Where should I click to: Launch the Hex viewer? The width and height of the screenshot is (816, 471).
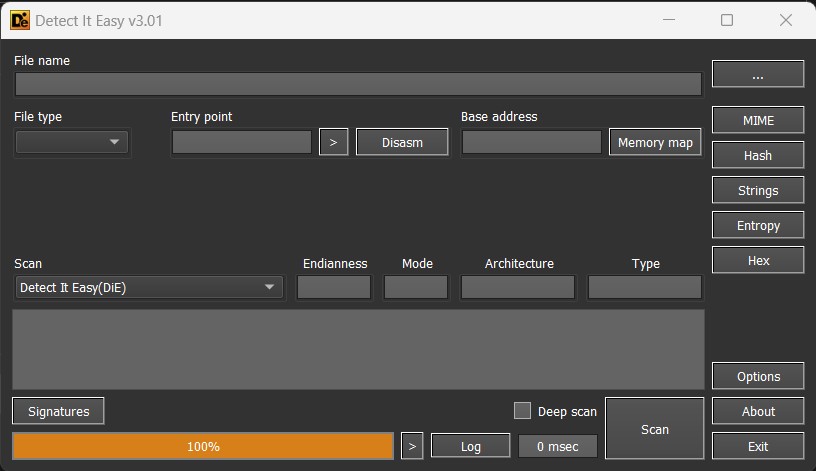(x=757, y=260)
